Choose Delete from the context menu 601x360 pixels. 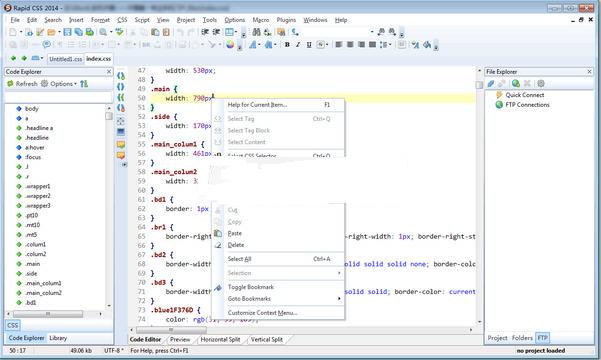(236, 245)
